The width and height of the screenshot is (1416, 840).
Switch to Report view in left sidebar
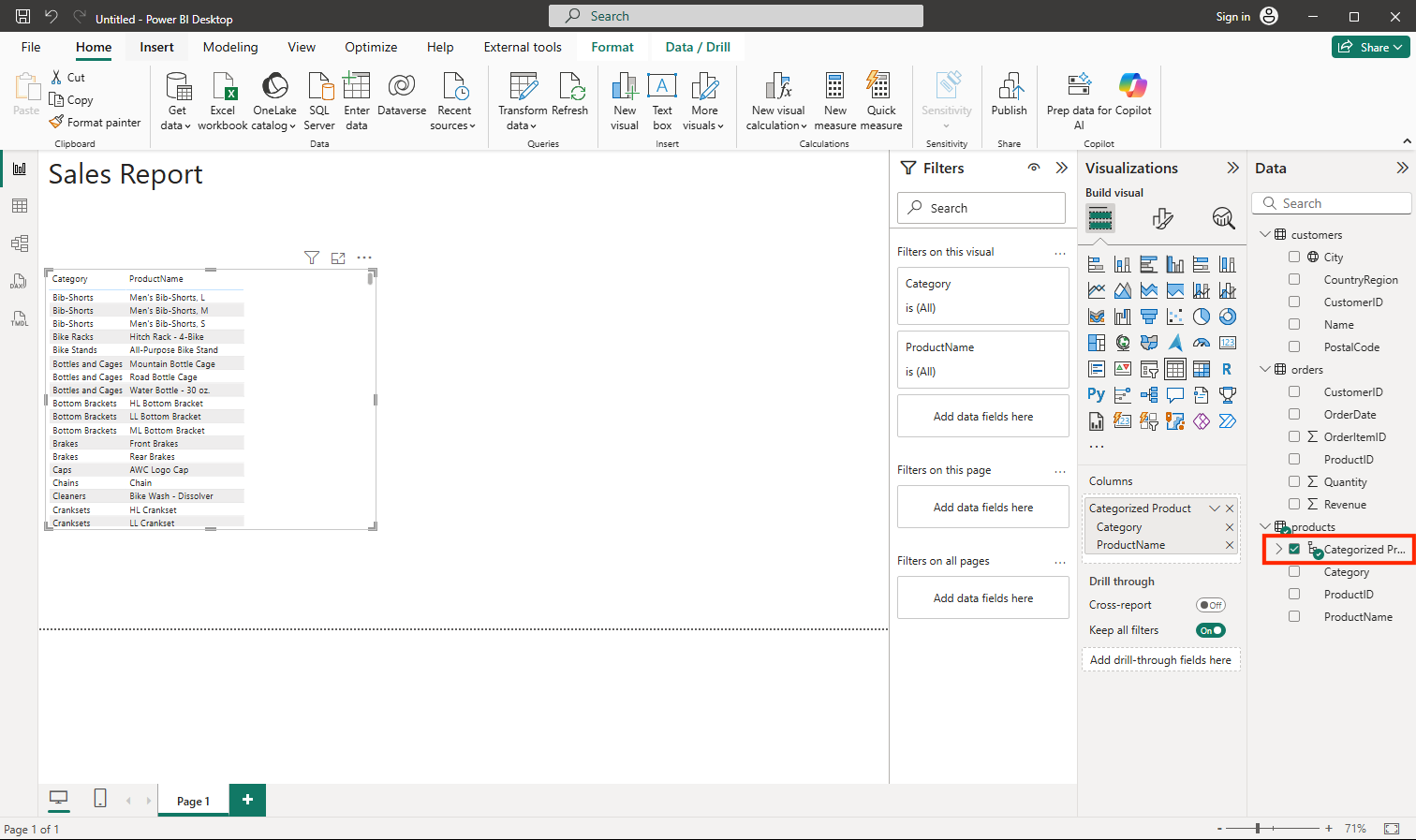[20, 169]
